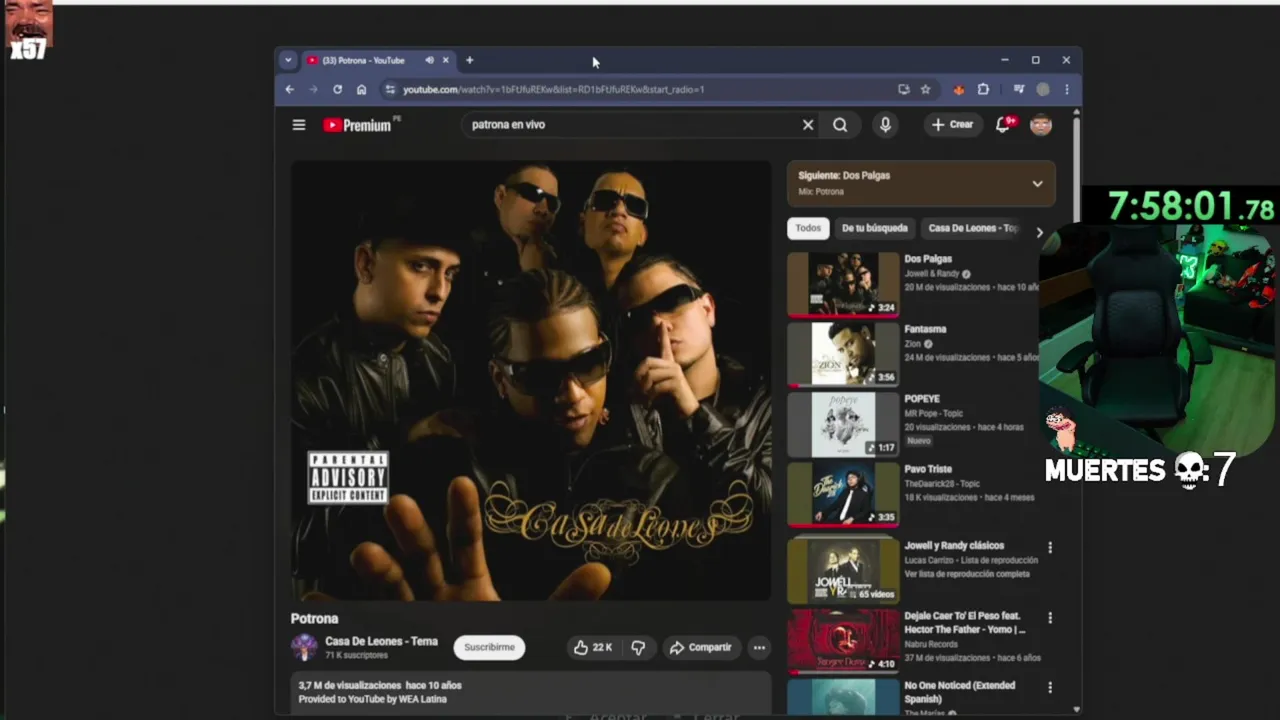
Task: Go to YouTube Premium home logo
Action: tap(357, 125)
